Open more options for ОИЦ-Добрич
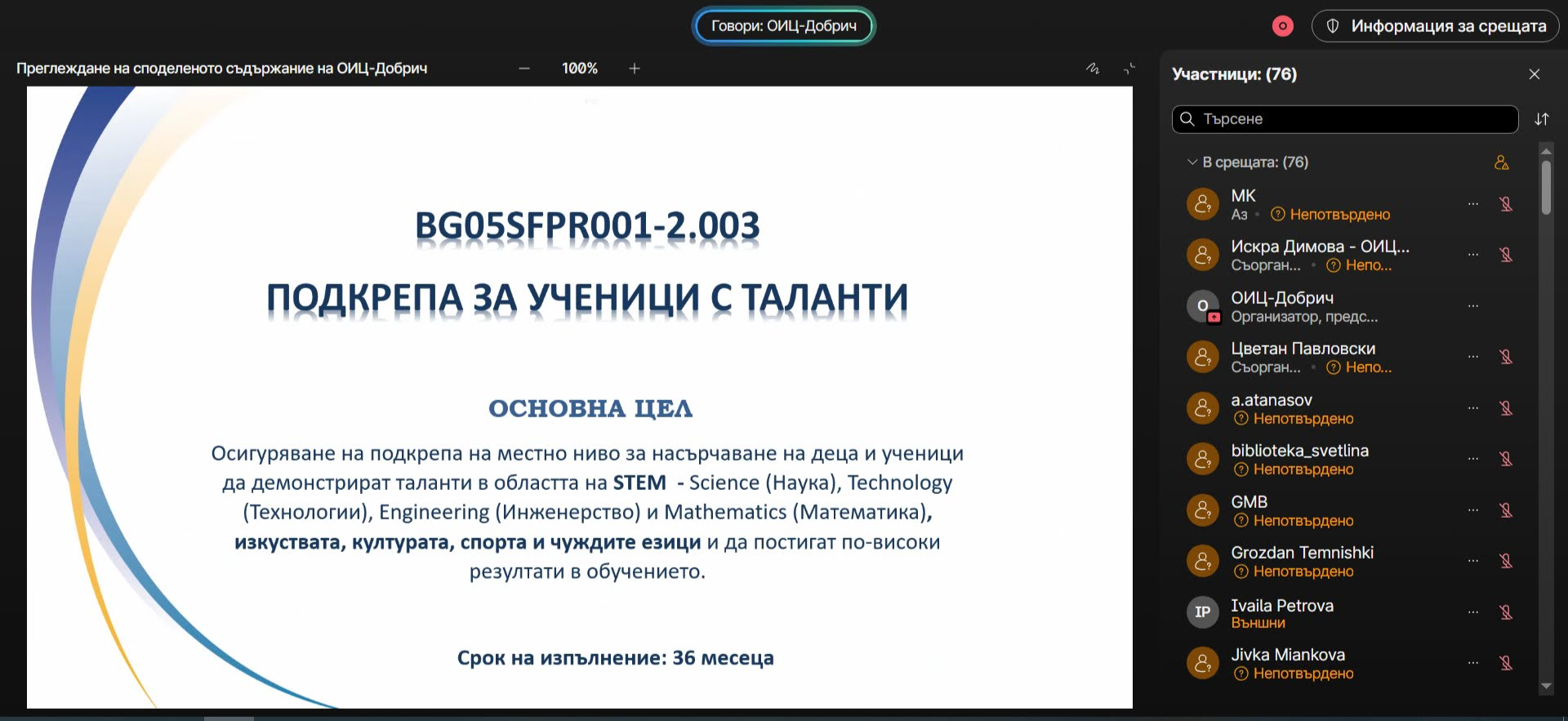This screenshot has height=721, width=1568. pos(1472,306)
